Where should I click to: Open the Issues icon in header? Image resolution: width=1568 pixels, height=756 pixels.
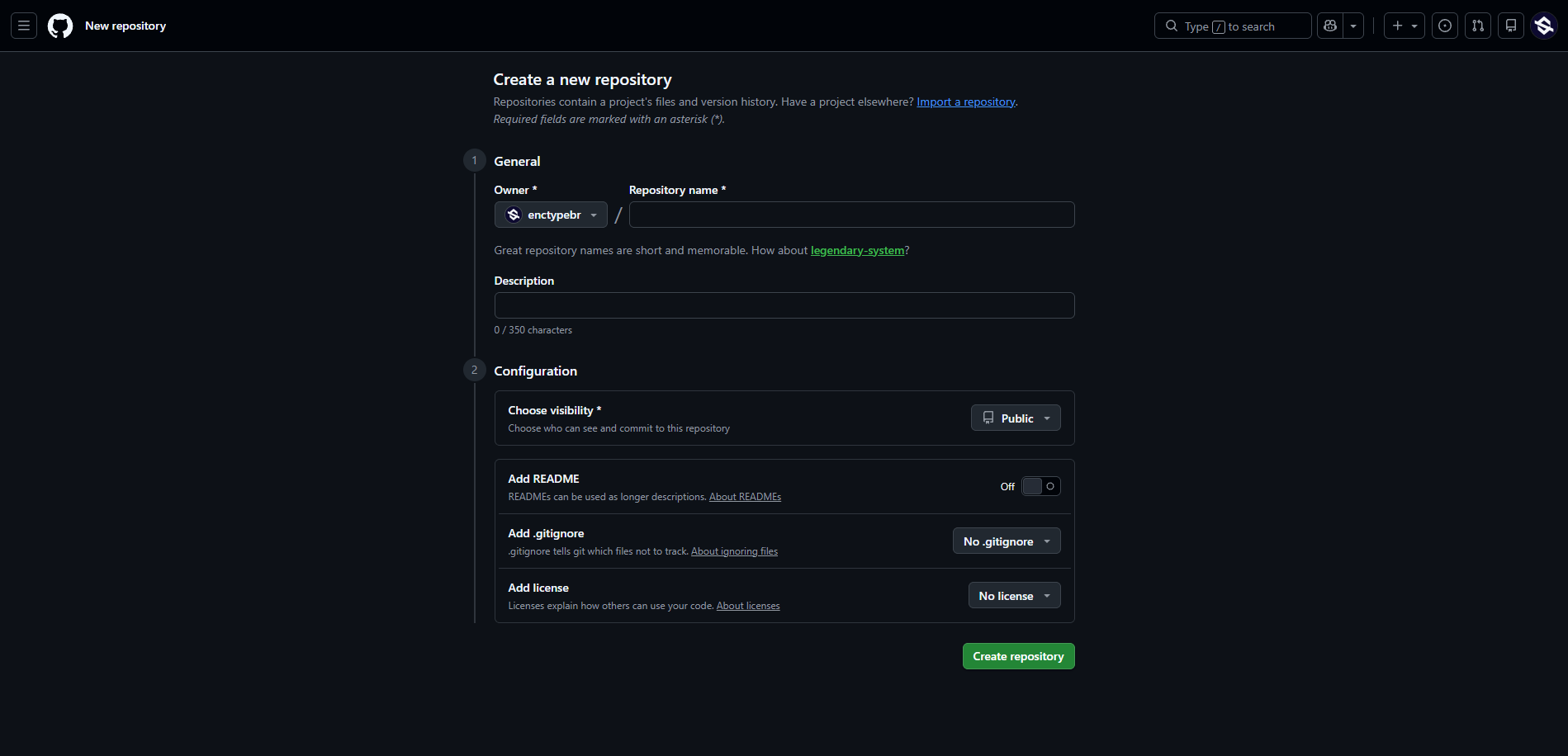(1445, 26)
